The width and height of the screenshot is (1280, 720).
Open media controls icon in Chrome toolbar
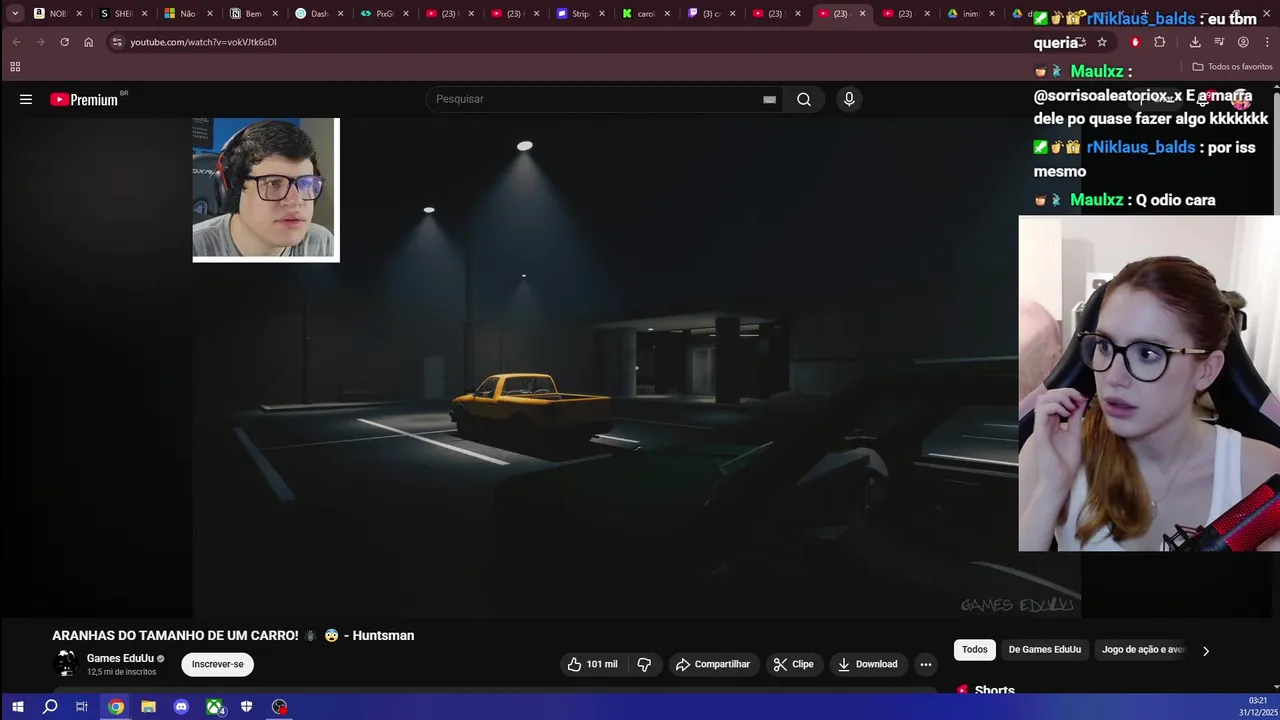[x=1219, y=42]
